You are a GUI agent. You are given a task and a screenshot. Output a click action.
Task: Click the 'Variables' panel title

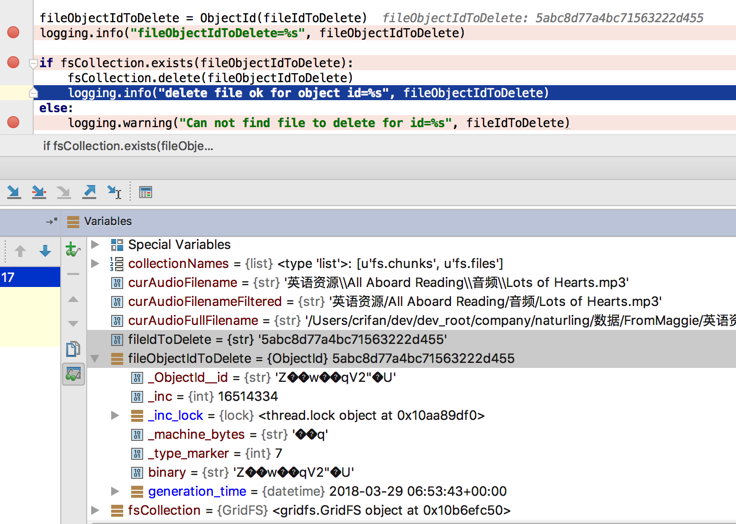coord(108,221)
